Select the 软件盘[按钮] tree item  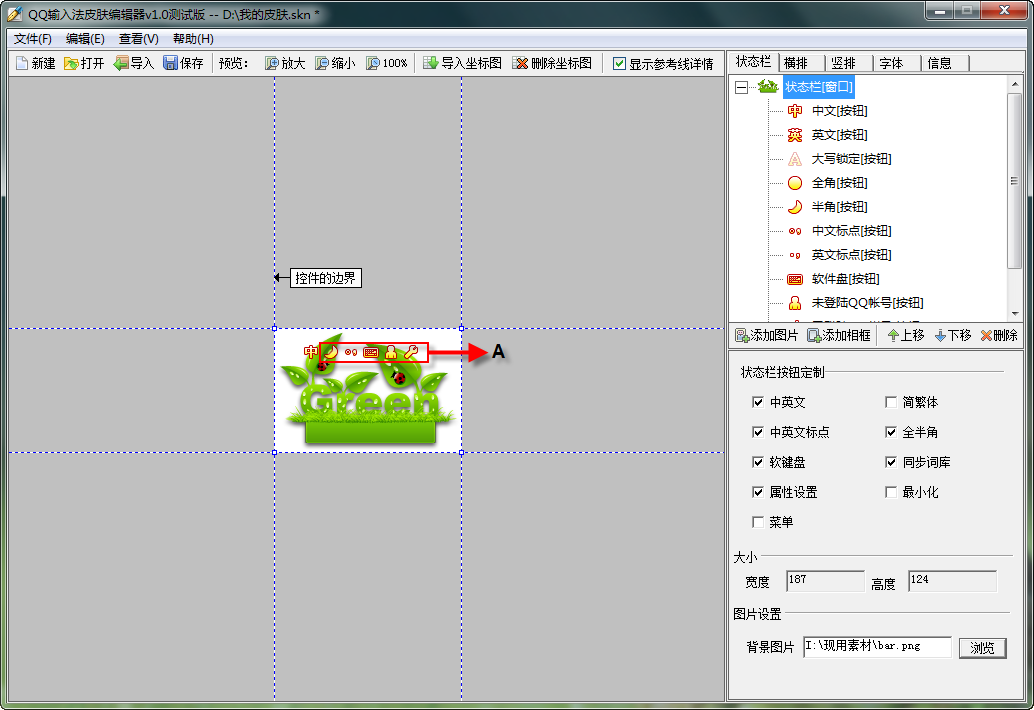coord(845,279)
